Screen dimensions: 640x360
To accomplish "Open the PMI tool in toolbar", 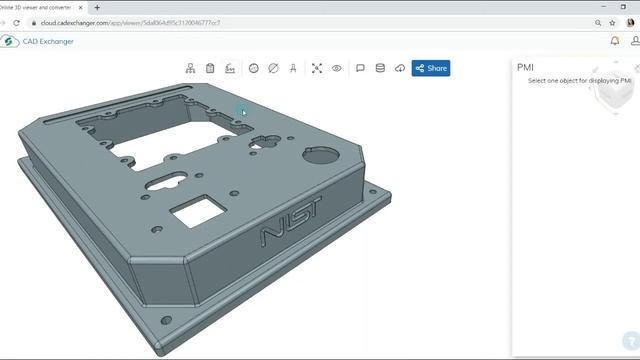I will 230,68.
